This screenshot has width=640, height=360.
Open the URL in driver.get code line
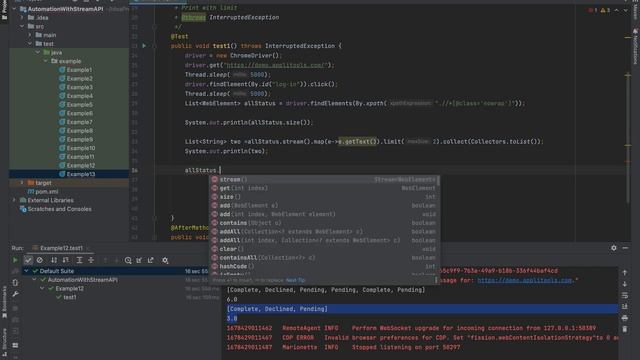point(276,65)
